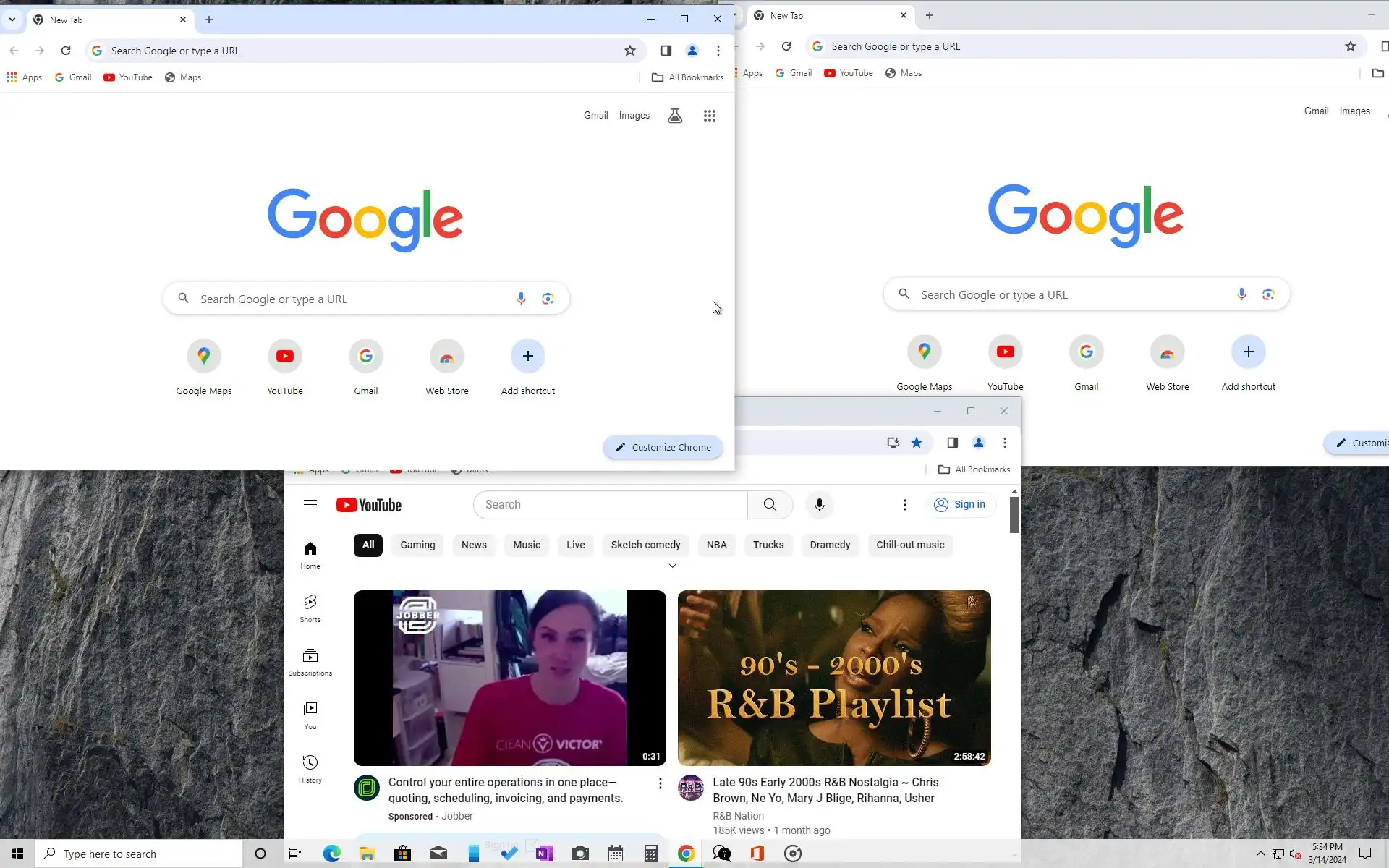The image size is (1389, 868).
Task: Click YouTube search magnifier button
Action: tap(770, 505)
